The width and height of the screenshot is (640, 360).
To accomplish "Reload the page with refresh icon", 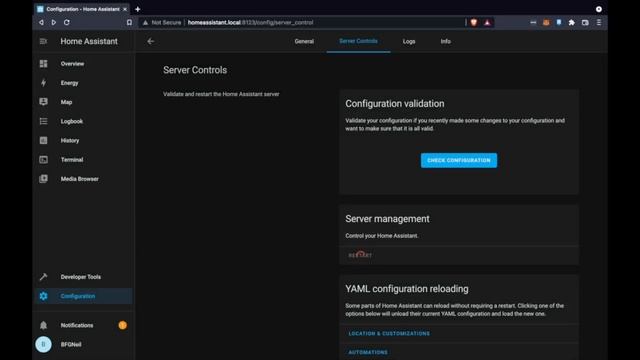I will point(67,22).
